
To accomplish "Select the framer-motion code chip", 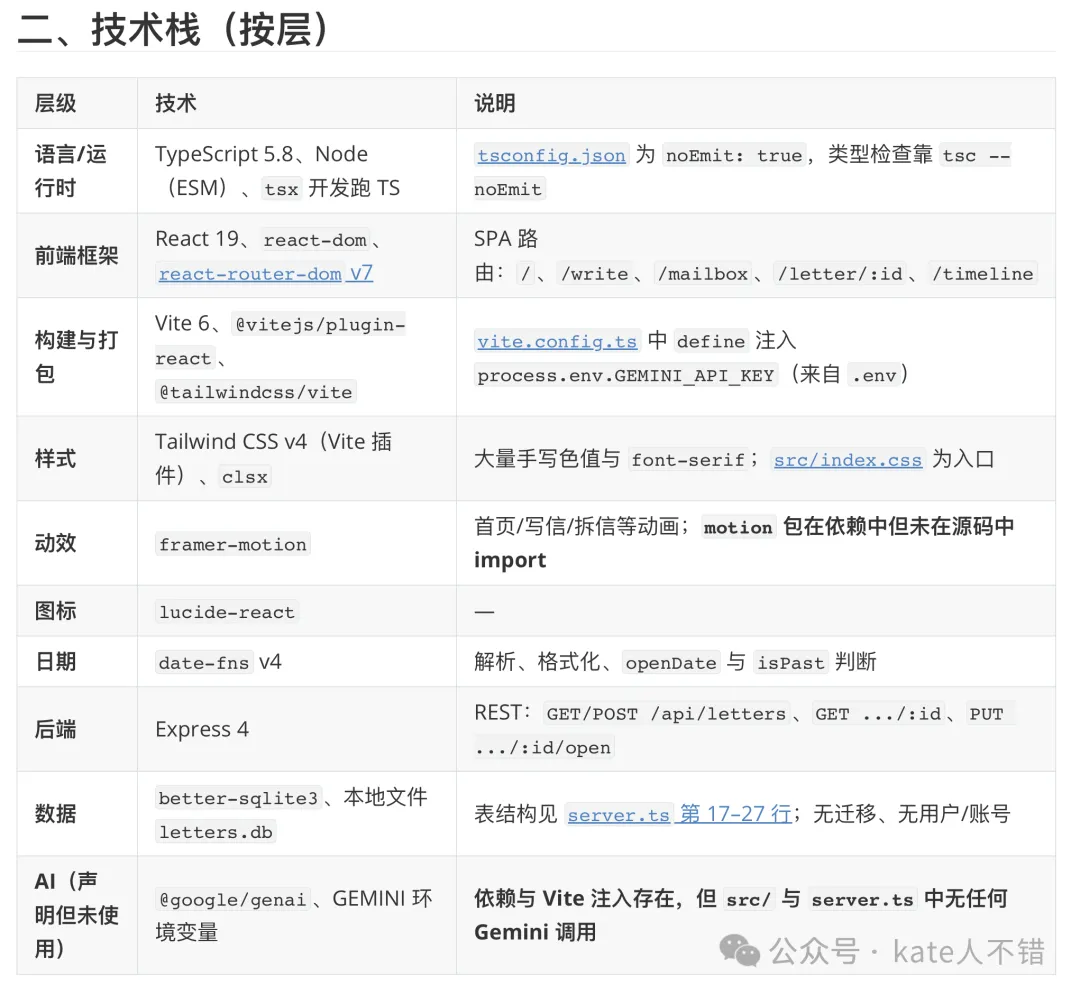I will [233, 544].
